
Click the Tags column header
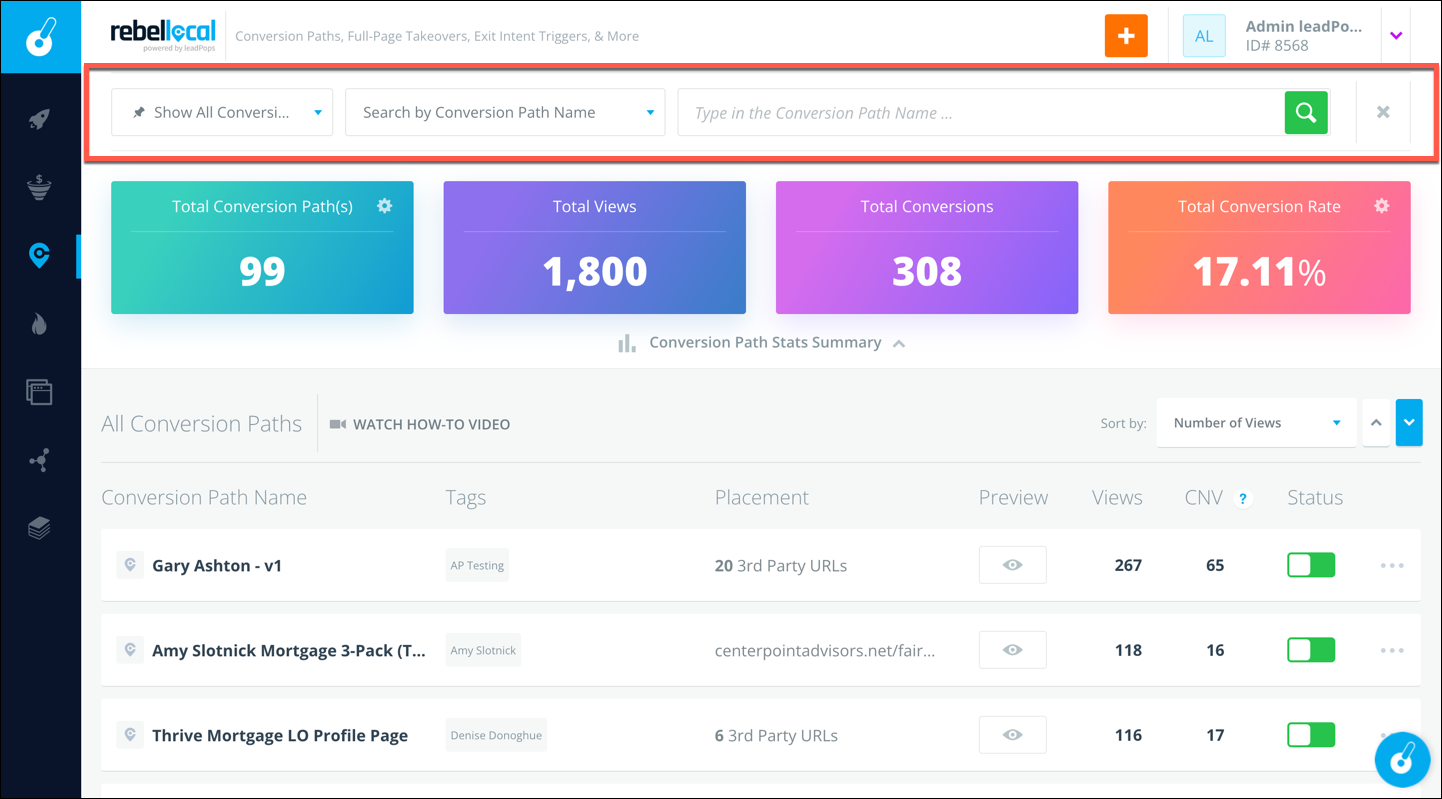click(466, 498)
